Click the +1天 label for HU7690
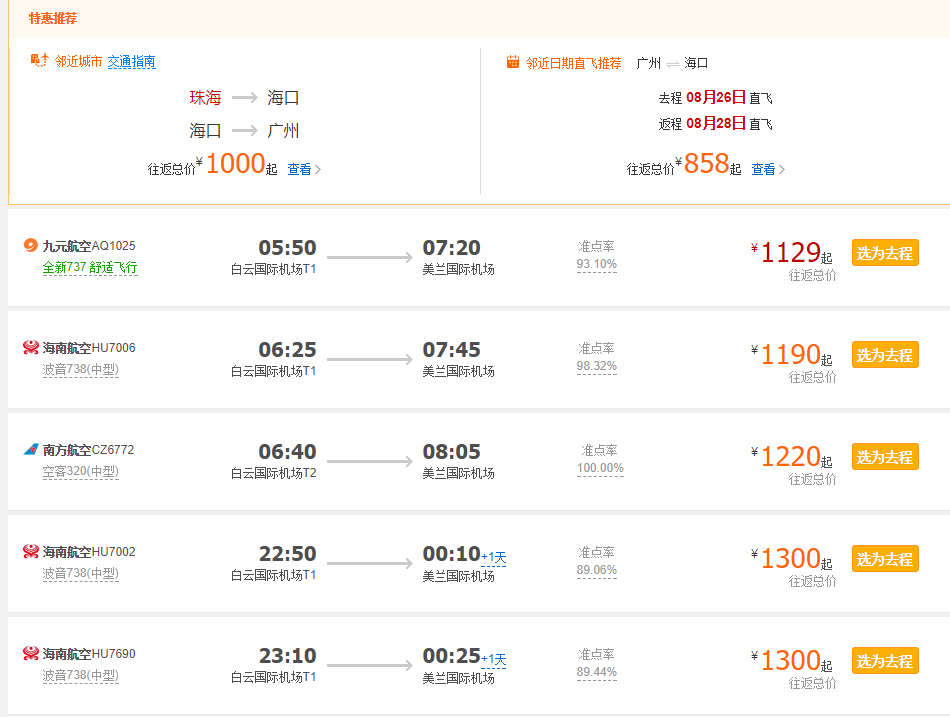The width and height of the screenshot is (950, 717). [494, 659]
